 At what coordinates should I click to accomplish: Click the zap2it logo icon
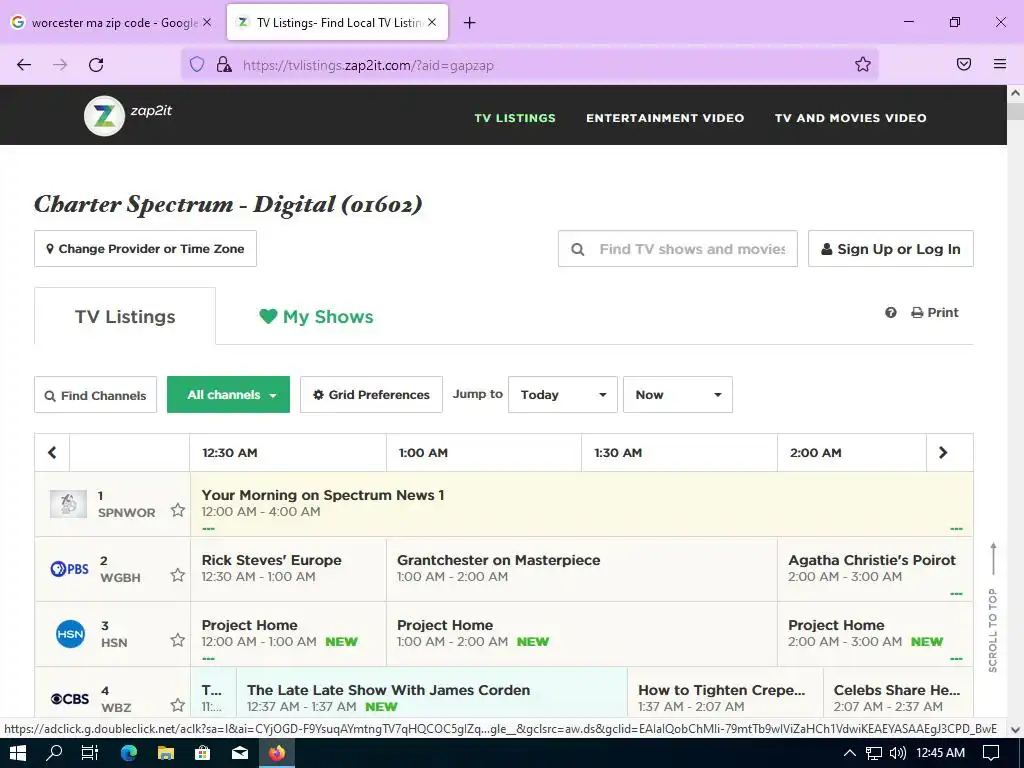tap(104, 116)
